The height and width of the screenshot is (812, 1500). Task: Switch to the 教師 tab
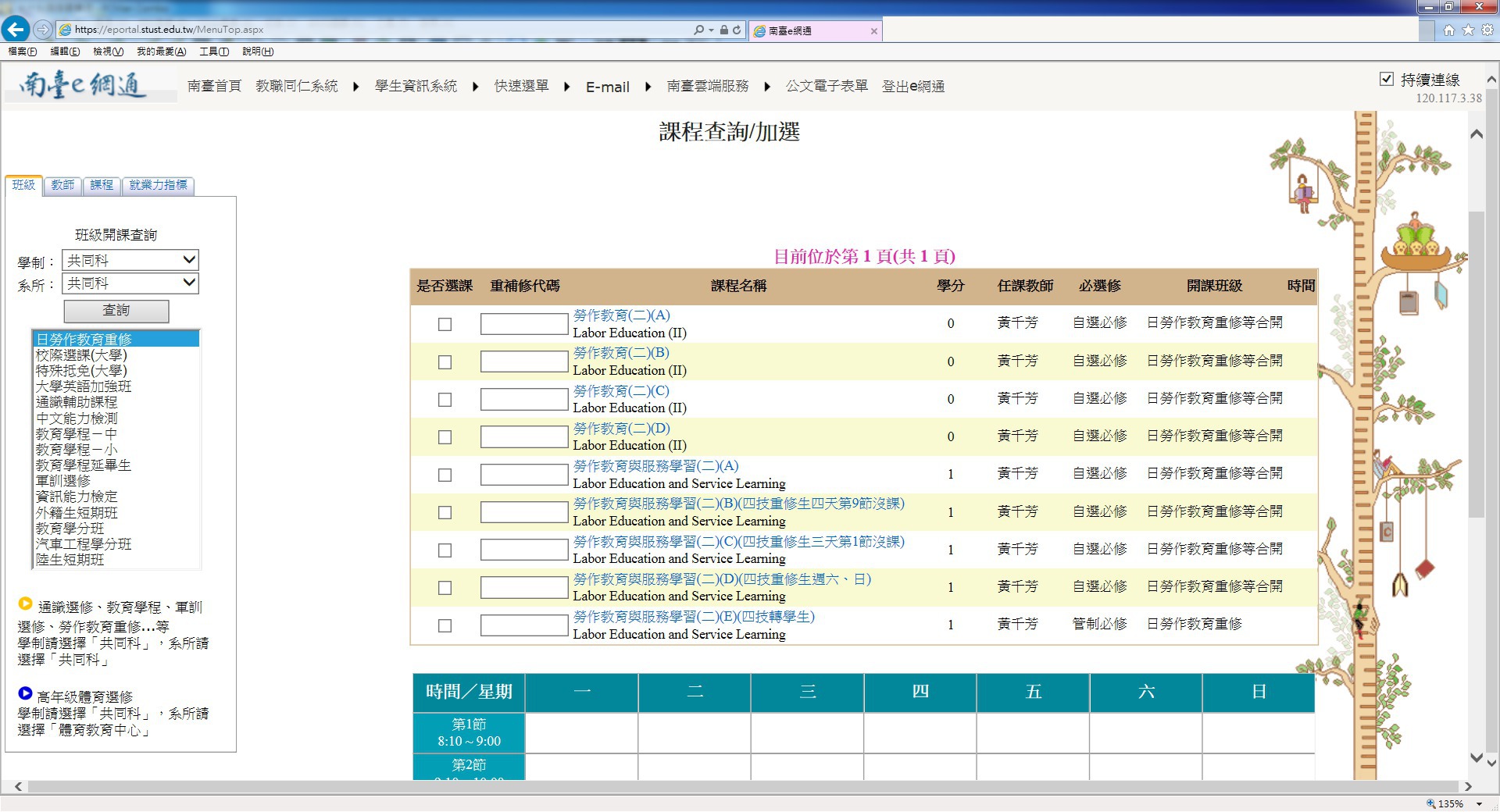(x=62, y=185)
